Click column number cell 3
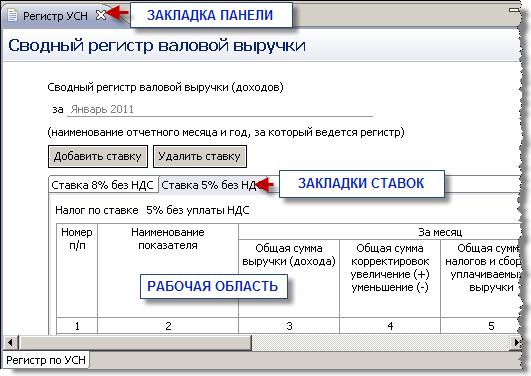This screenshot has width=531, height=376. coord(289,326)
